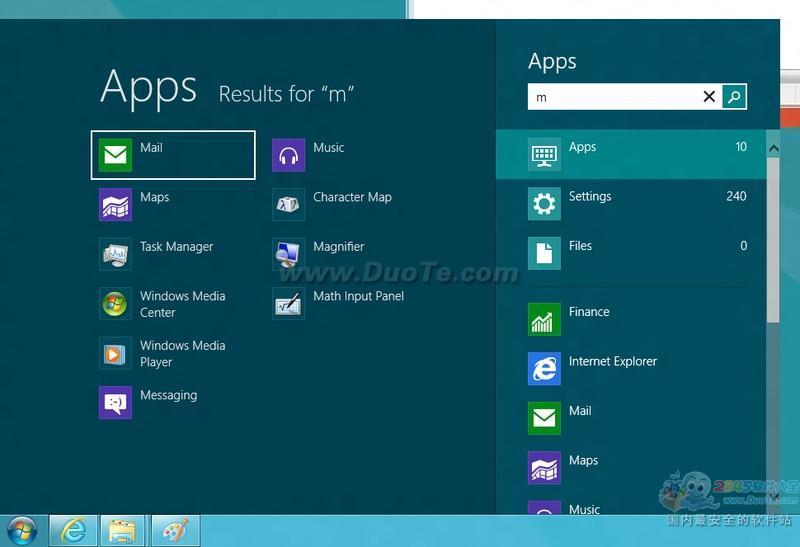The width and height of the screenshot is (800, 547).
Task: Click the Task Manager label
Action: [x=177, y=247]
